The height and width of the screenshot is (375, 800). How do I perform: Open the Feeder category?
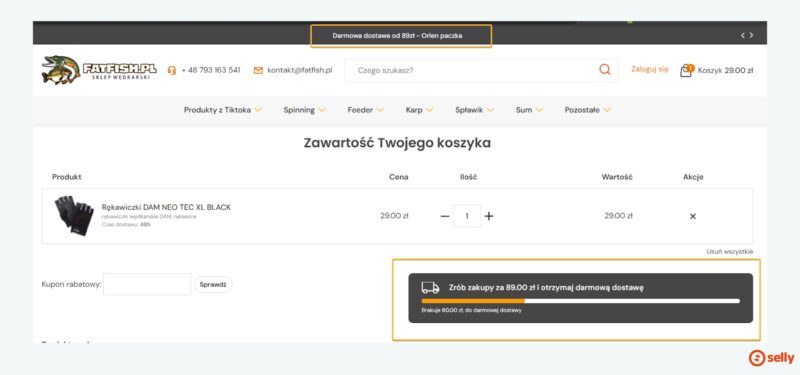click(x=360, y=110)
